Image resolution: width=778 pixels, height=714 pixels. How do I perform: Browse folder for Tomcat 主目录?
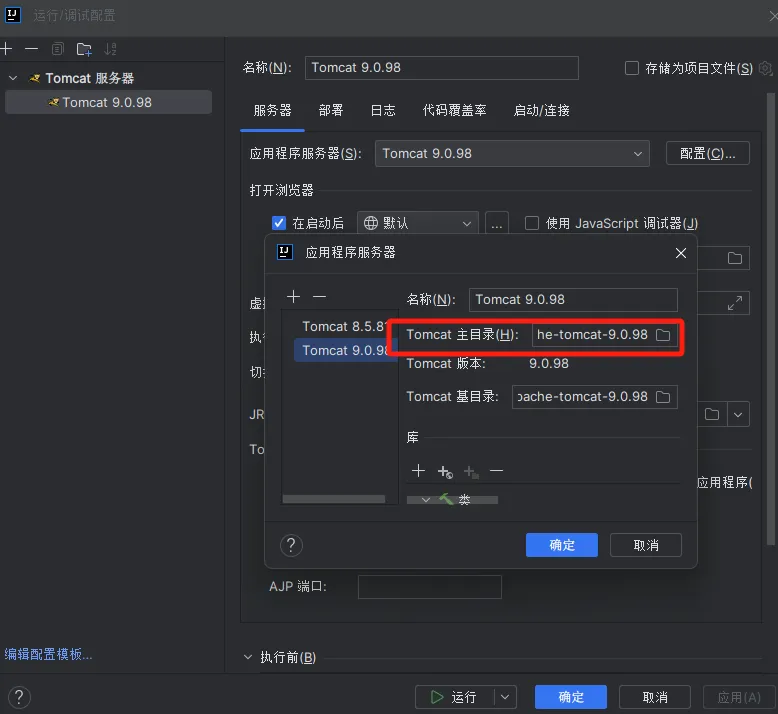tap(663, 335)
